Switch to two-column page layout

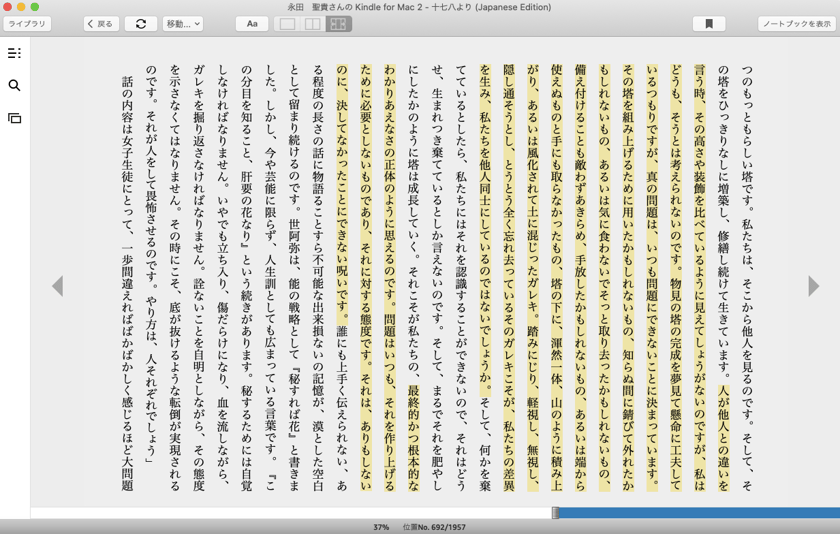[x=313, y=24]
